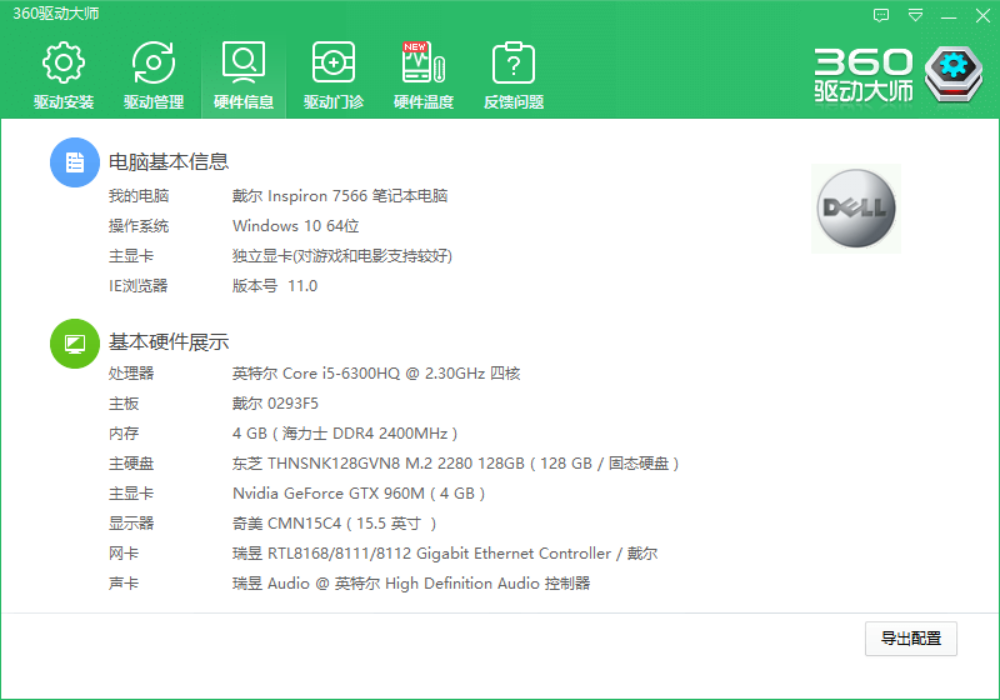Open the main menu dropdown triangle in title bar
1000x700 pixels.
(x=916, y=15)
